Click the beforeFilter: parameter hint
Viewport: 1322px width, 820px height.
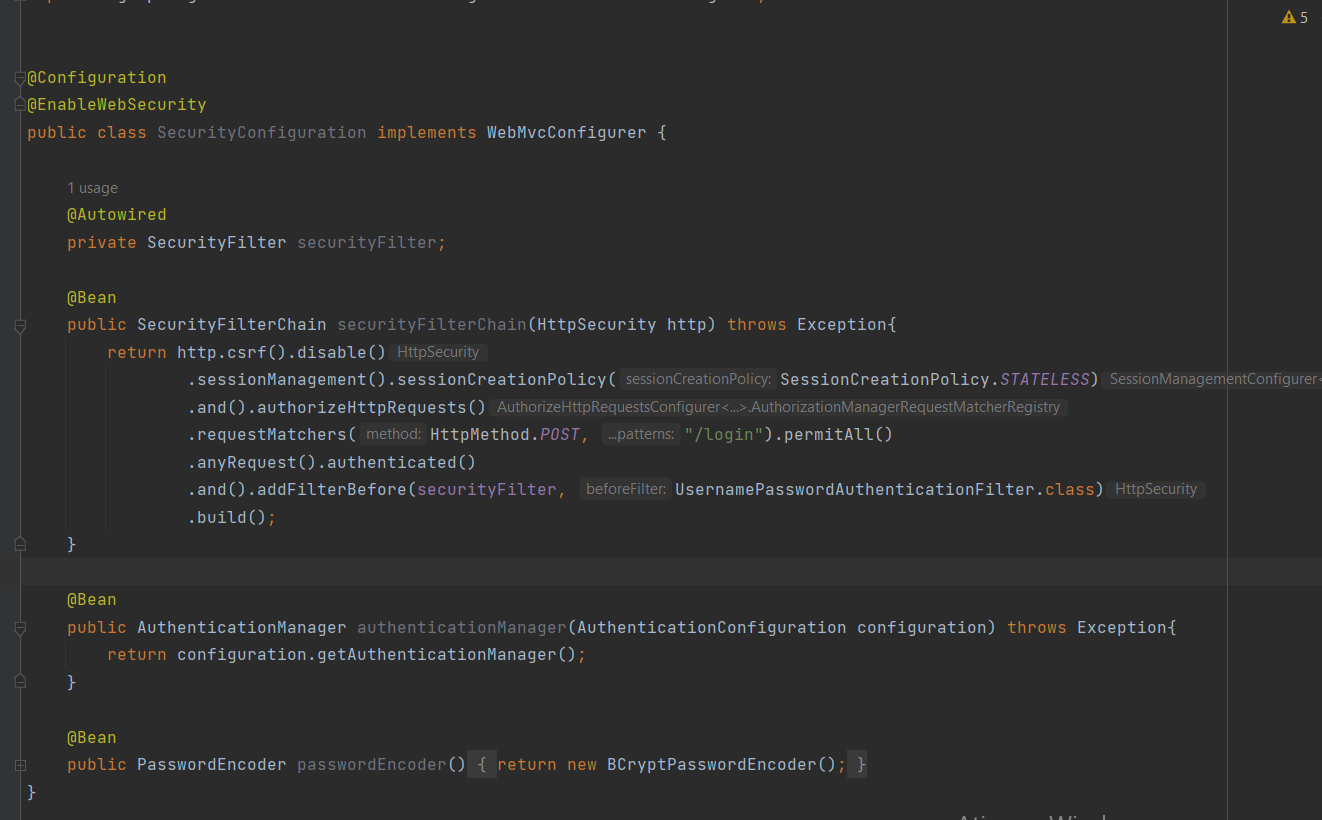(625, 490)
